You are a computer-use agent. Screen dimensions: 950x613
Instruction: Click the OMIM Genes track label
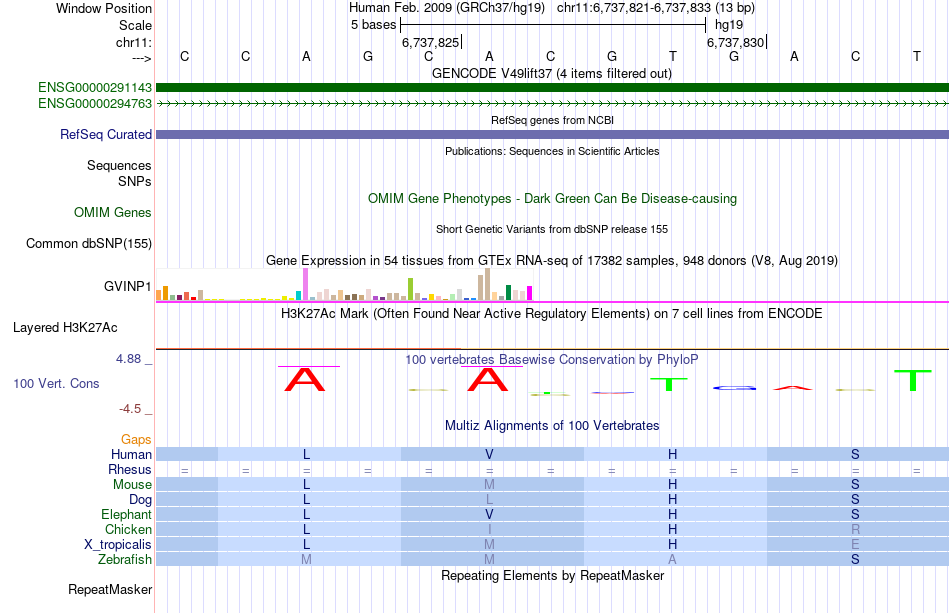[x=113, y=213]
